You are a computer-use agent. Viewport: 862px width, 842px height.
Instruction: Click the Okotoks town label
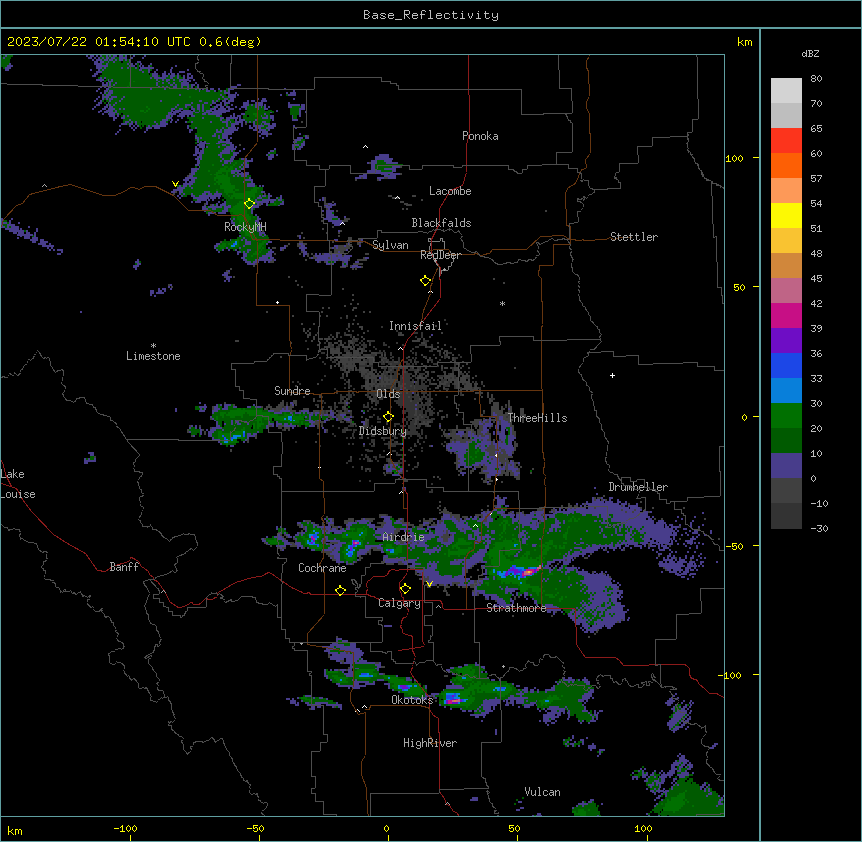(x=412, y=700)
